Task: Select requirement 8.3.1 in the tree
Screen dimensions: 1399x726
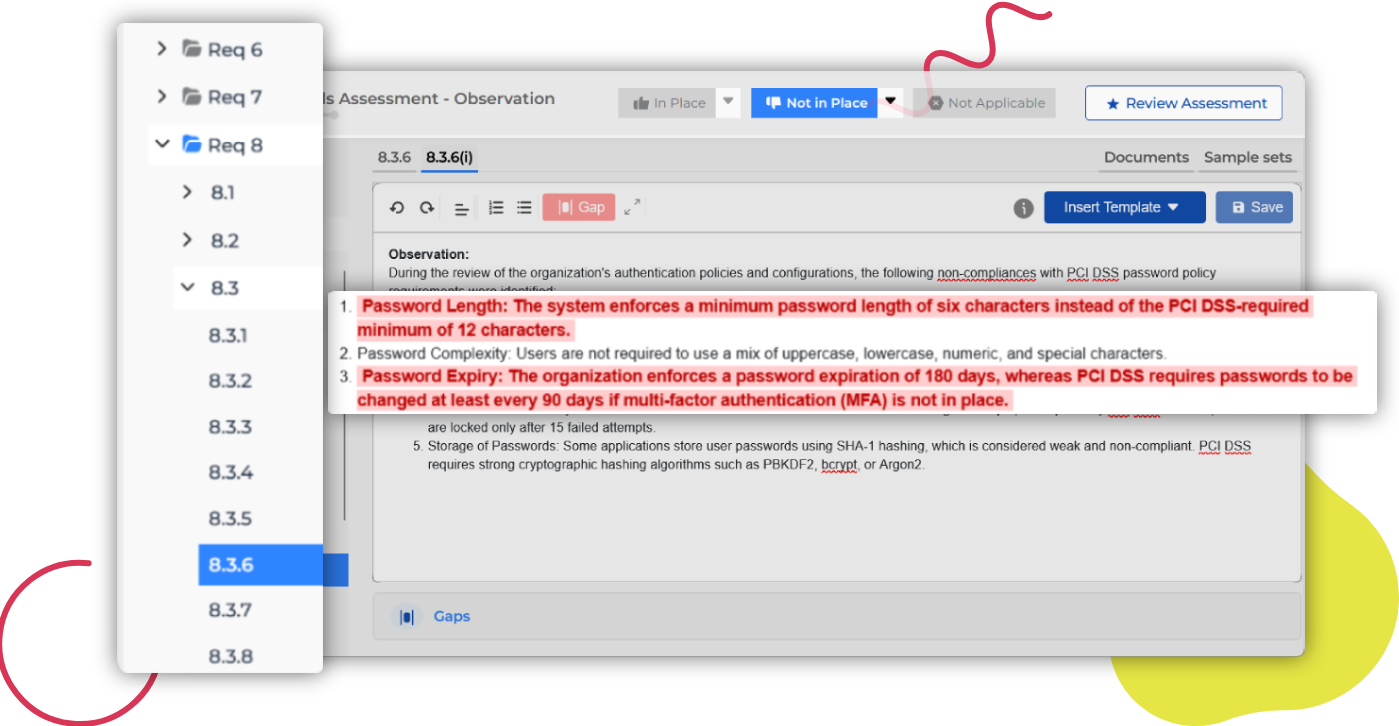Action: pos(228,335)
